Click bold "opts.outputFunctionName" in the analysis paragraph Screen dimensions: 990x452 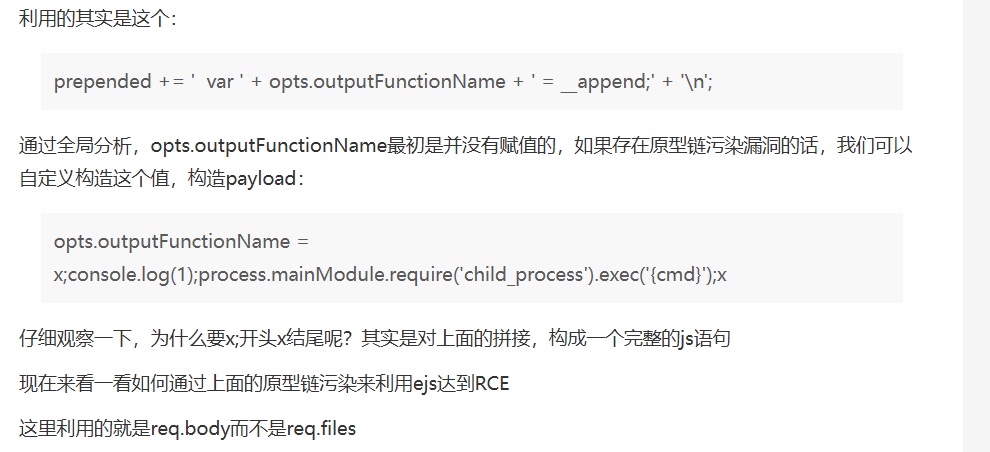(x=268, y=147)
